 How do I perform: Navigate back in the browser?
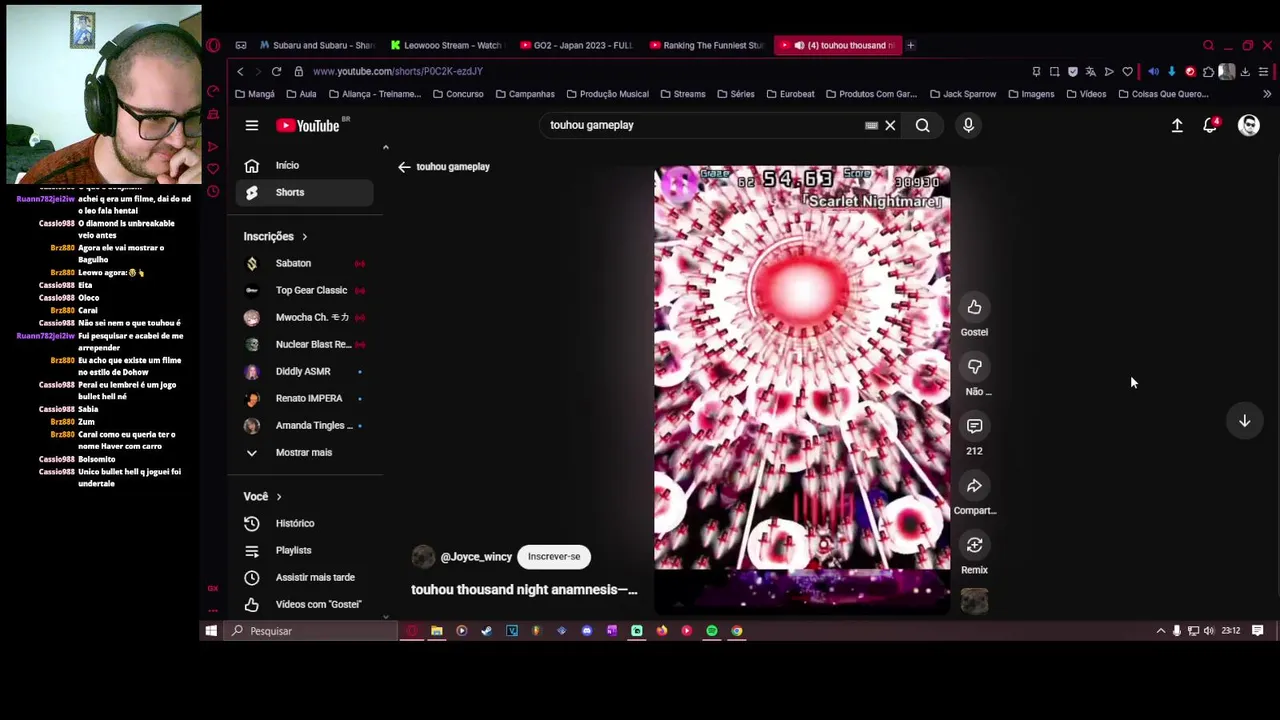(x=240, y=71)
